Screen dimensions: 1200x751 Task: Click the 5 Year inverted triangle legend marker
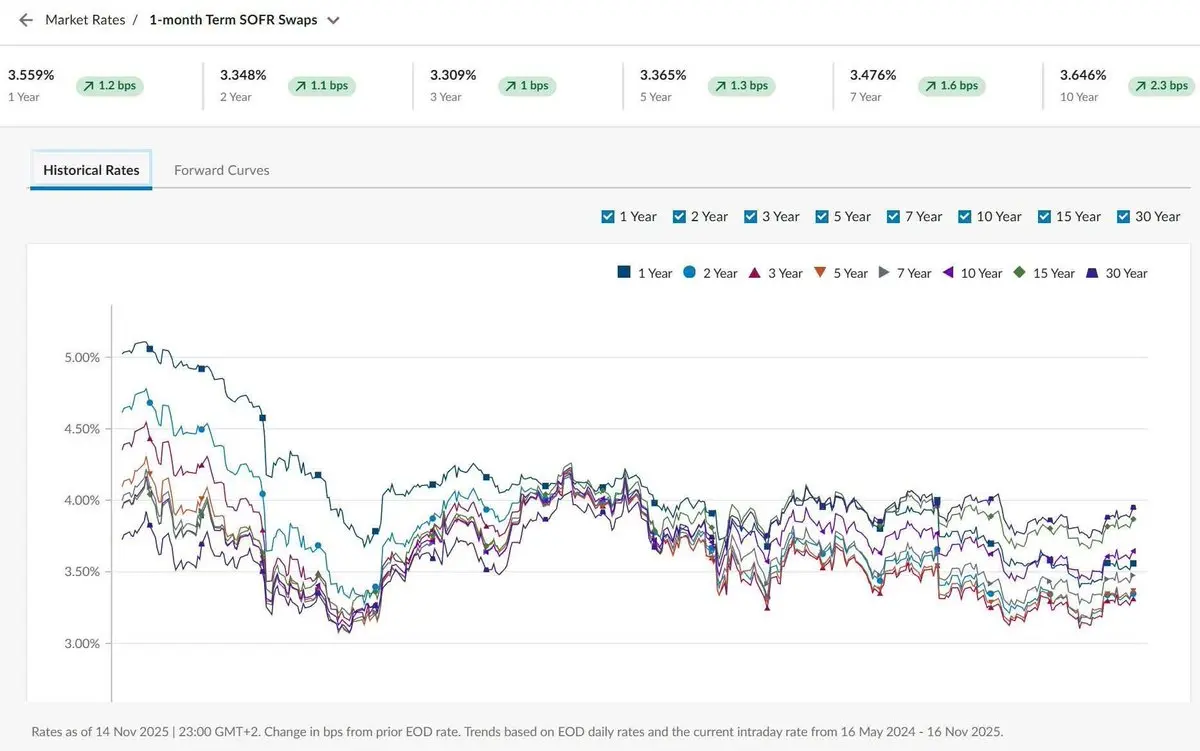click(x=820, y=272)
